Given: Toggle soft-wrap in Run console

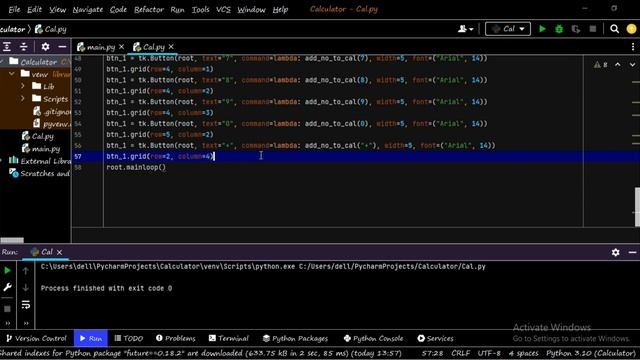Looking at the screenshot, I should coord(26,305).
